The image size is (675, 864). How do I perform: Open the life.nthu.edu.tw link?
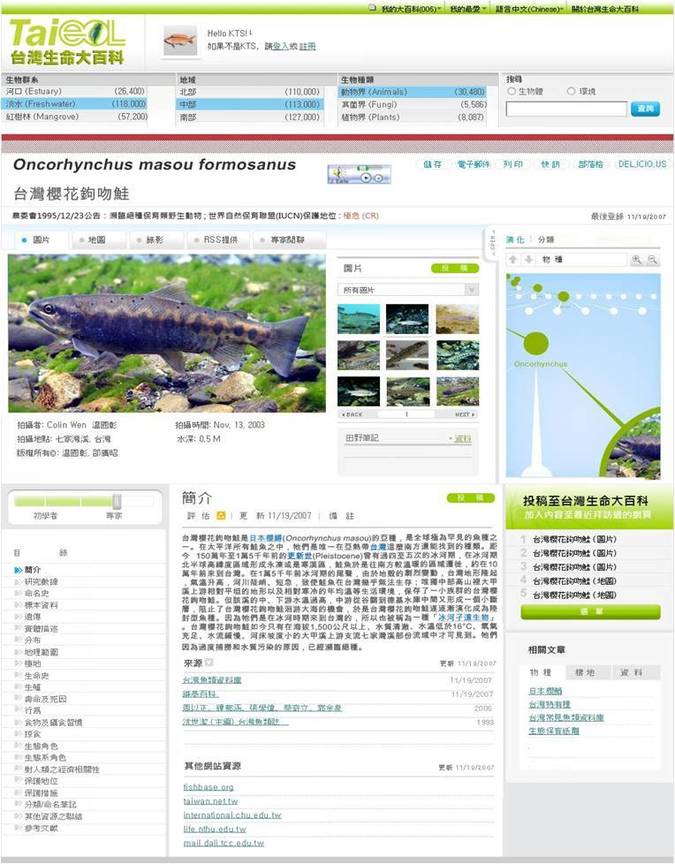coord(214,829)
